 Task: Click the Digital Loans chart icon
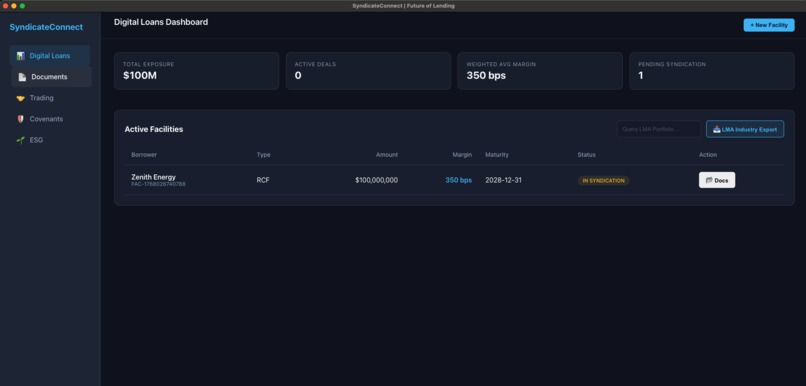coord(21,56)
